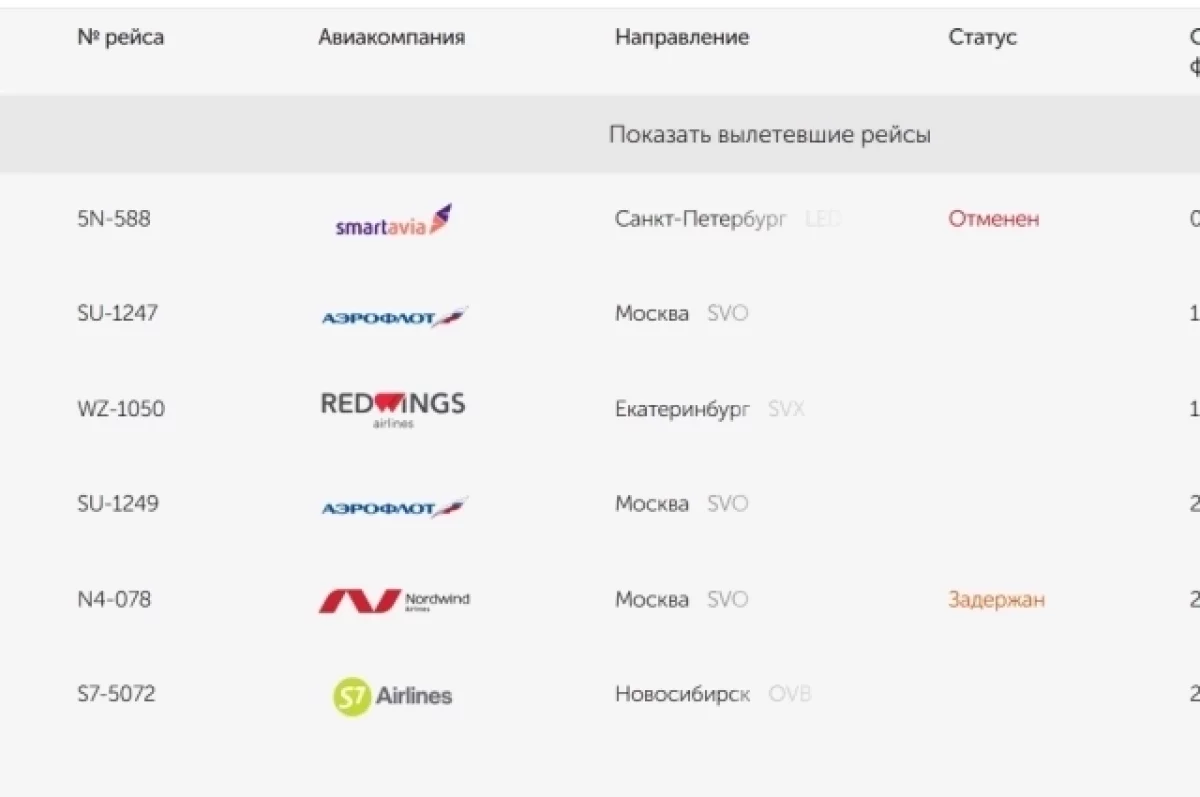Click the S7 Airlines logo

coord(393,696)
